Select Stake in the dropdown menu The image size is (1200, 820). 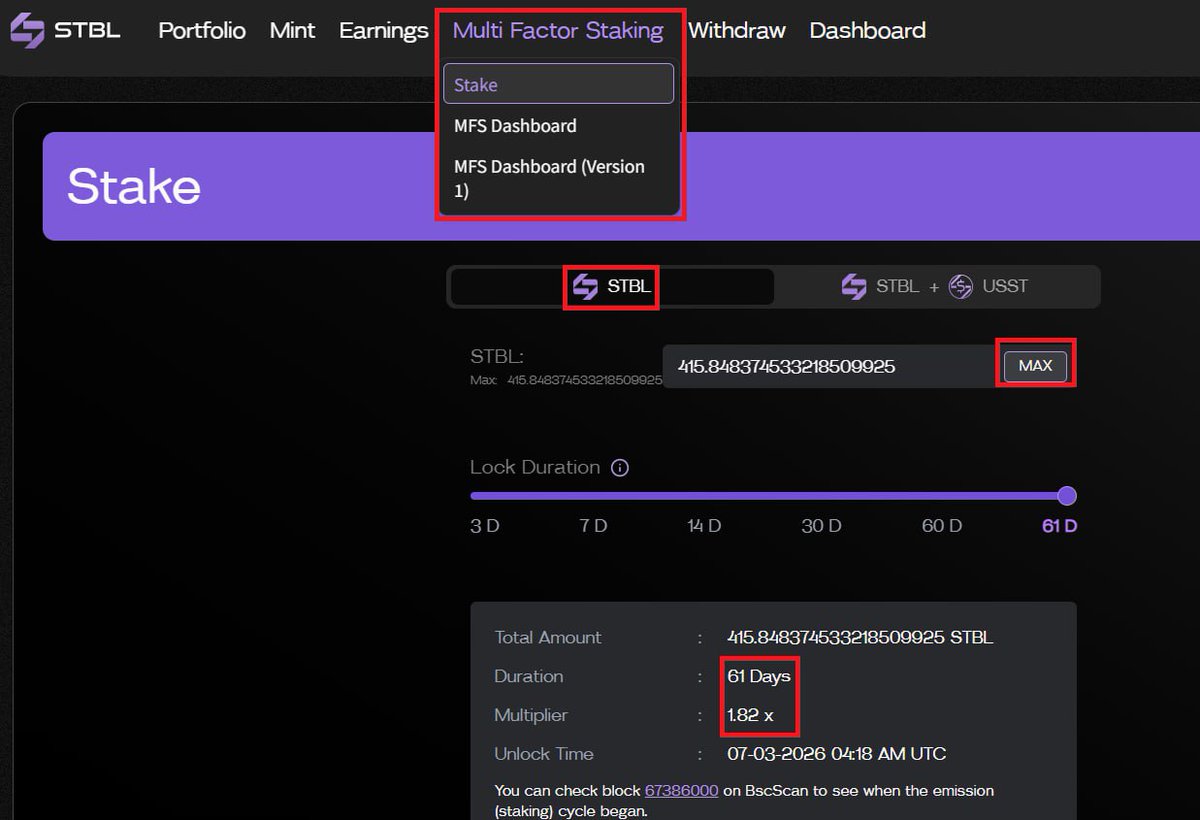pos(558,84)
